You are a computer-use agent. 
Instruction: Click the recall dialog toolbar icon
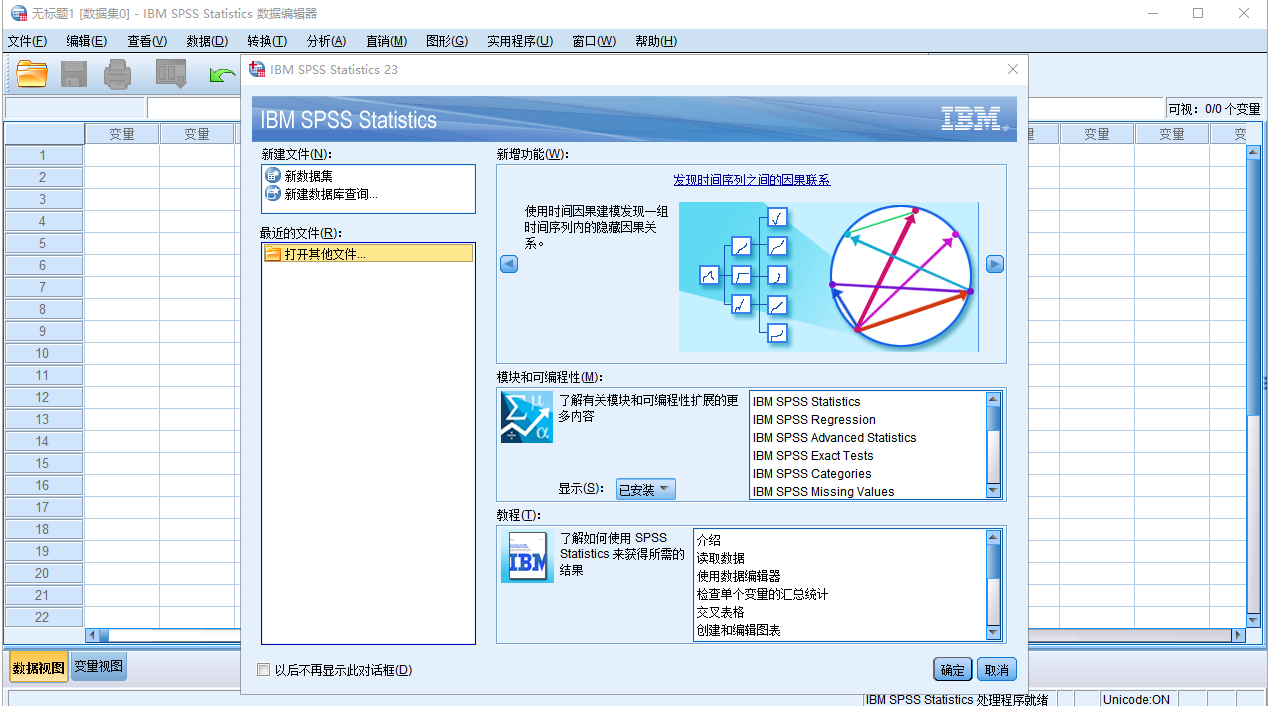point(171,74)
